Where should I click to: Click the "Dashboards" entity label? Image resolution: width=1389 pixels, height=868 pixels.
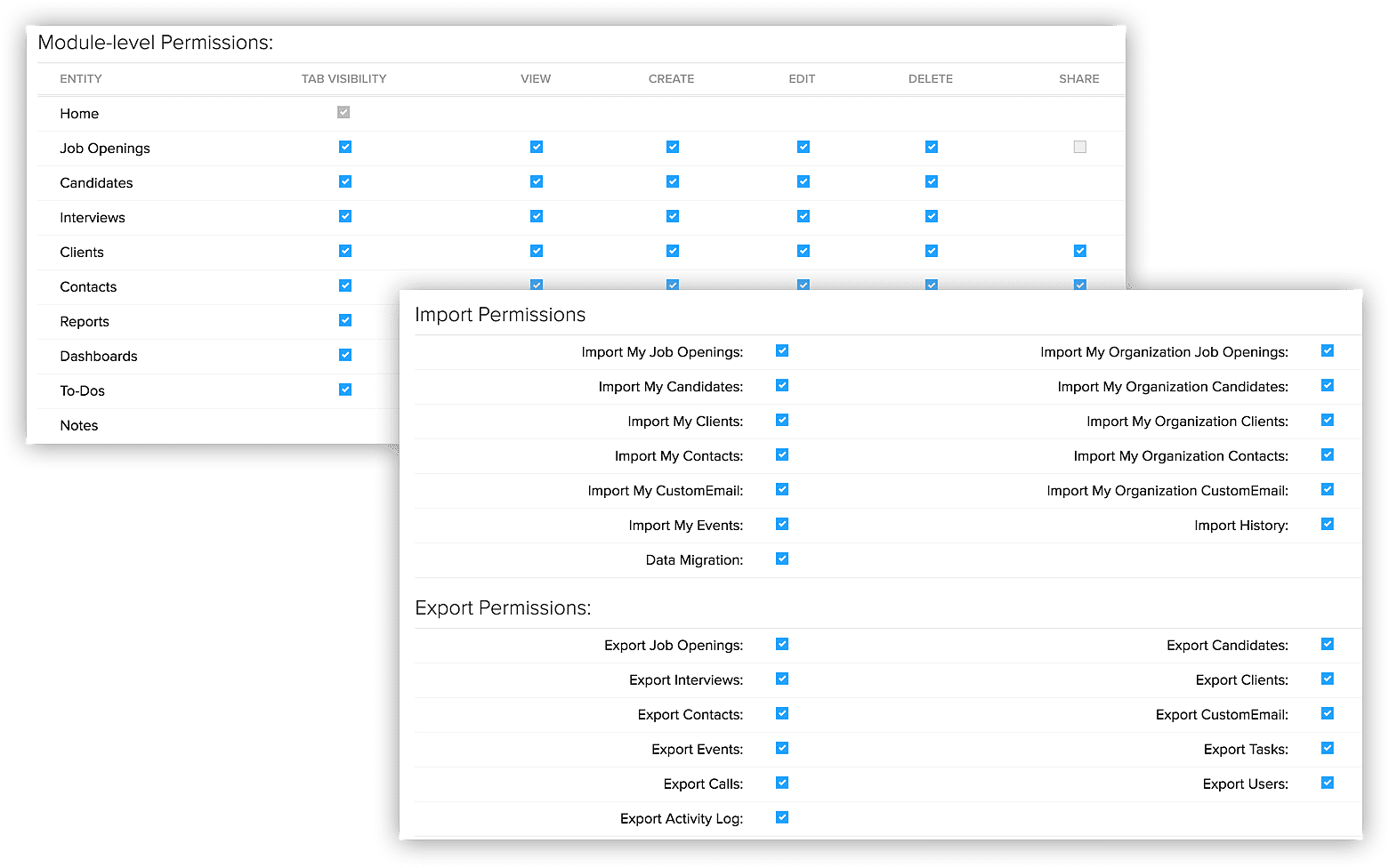click(99, 357)
